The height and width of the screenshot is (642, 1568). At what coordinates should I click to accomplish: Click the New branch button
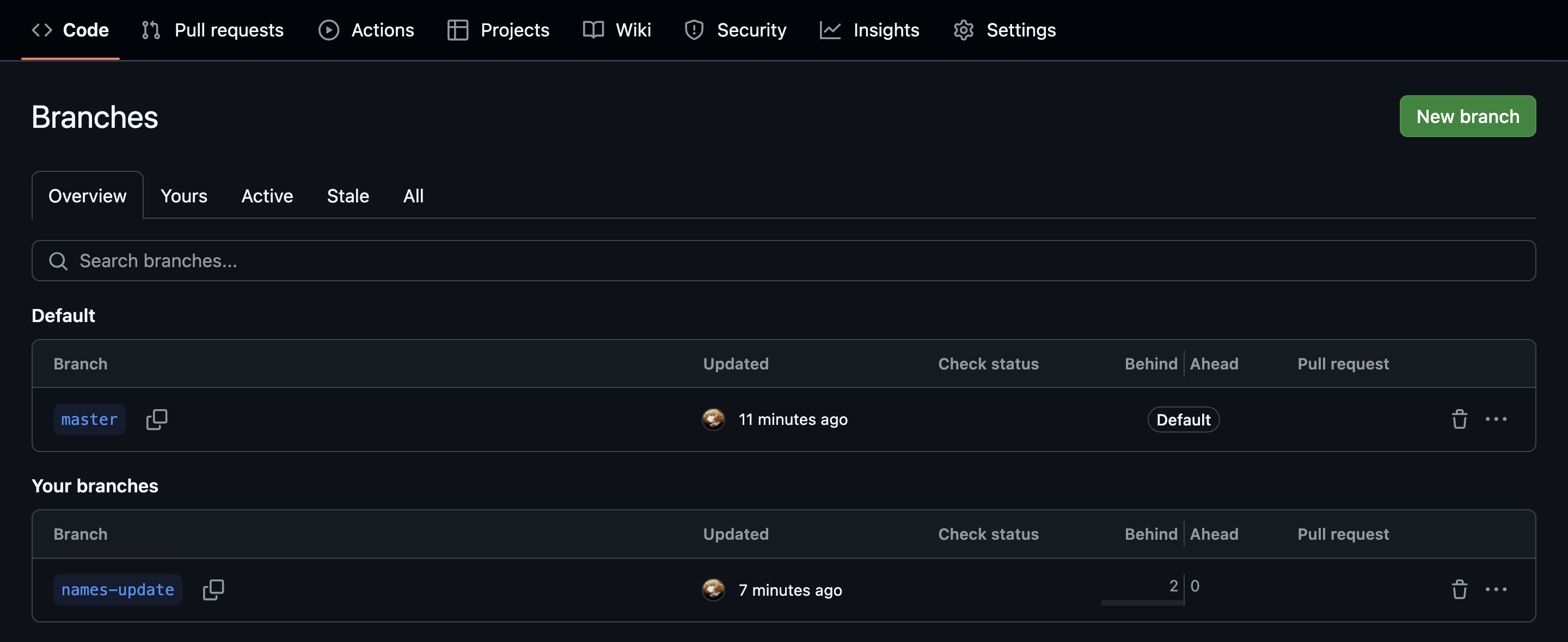[x=1467, y=116]
